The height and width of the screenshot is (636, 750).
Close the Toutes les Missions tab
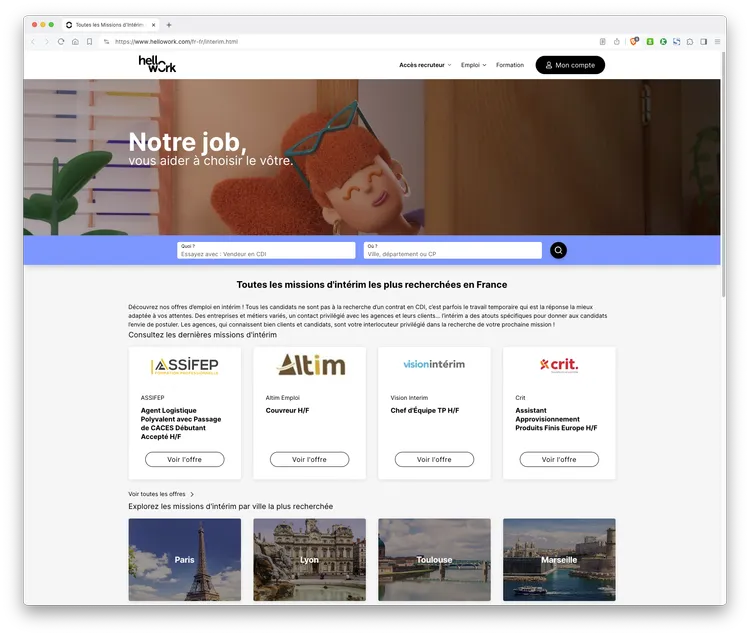pyautogui.click(x=154, y=25)
